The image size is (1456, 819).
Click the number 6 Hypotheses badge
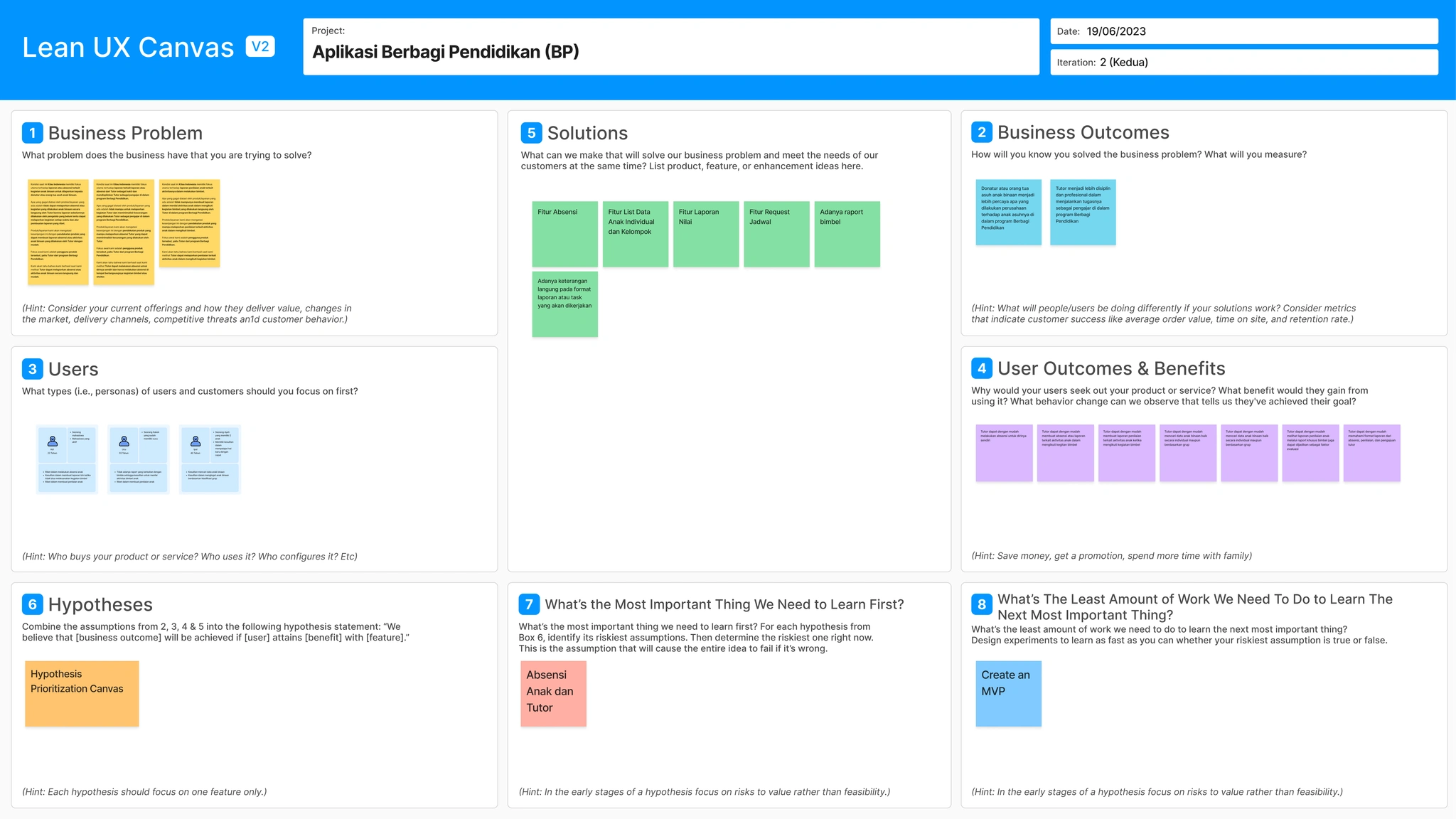33,604
